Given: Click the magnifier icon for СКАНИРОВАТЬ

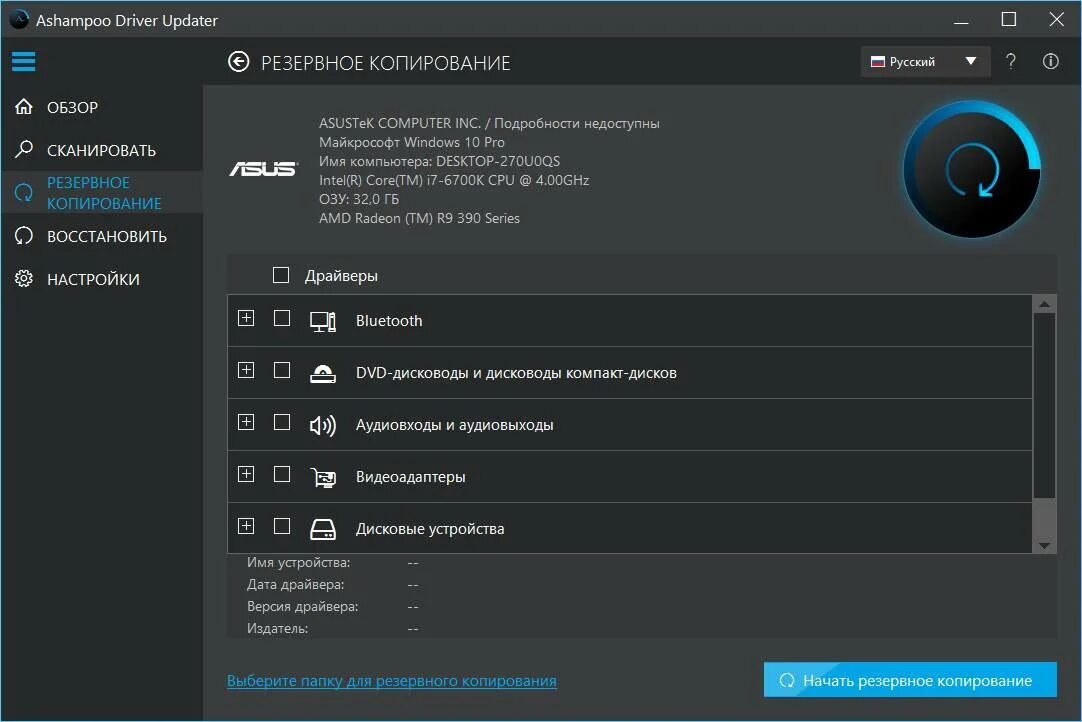Looking at the screenshot, I should coord(24,149).
